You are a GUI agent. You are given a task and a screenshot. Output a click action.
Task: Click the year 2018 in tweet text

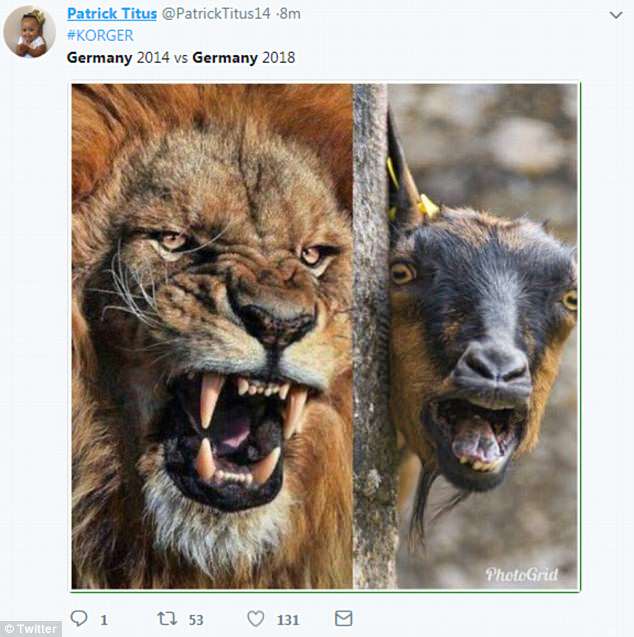point(280,57)
